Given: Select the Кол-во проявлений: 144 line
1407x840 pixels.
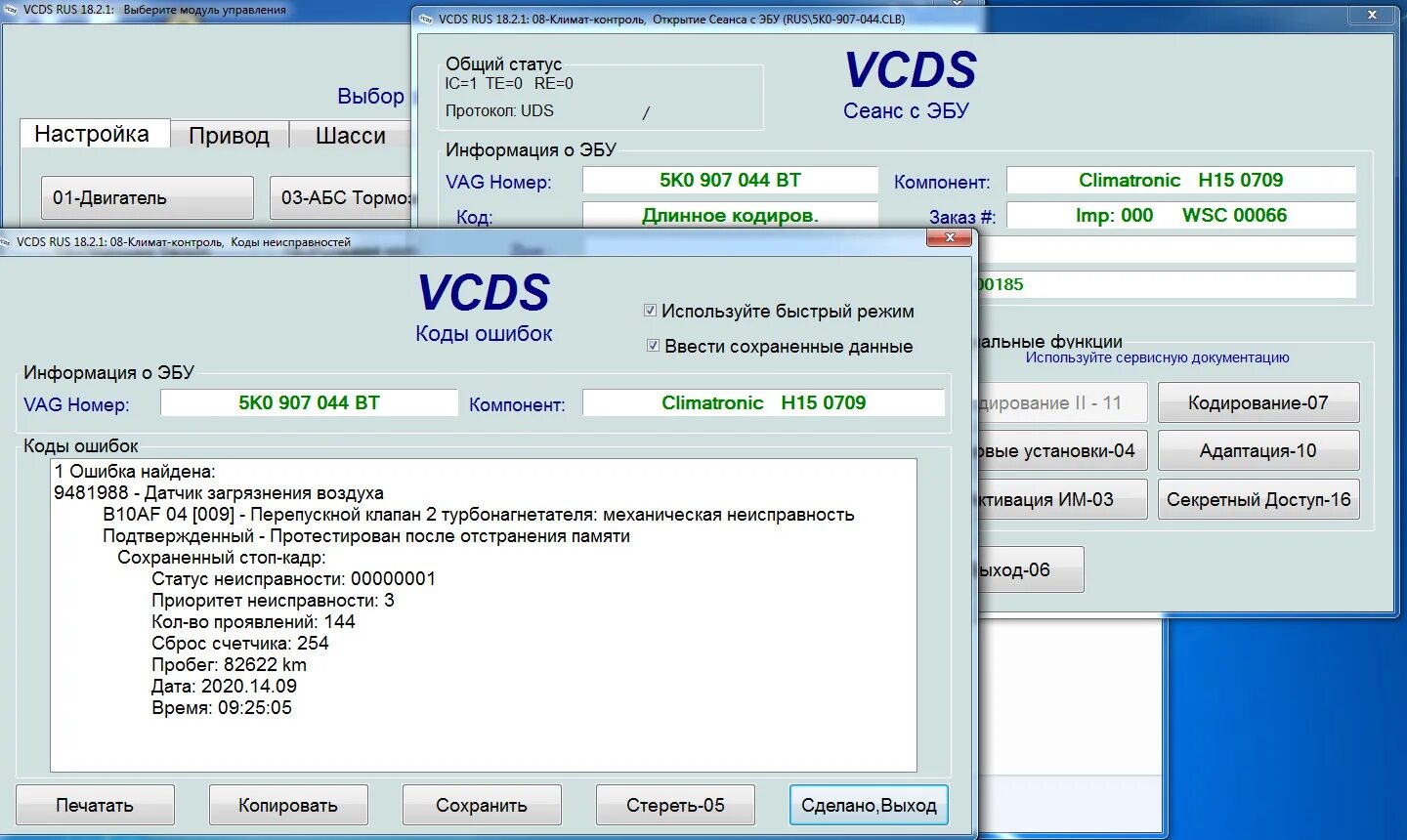Looking at the screenshot, I should (254, 622).
